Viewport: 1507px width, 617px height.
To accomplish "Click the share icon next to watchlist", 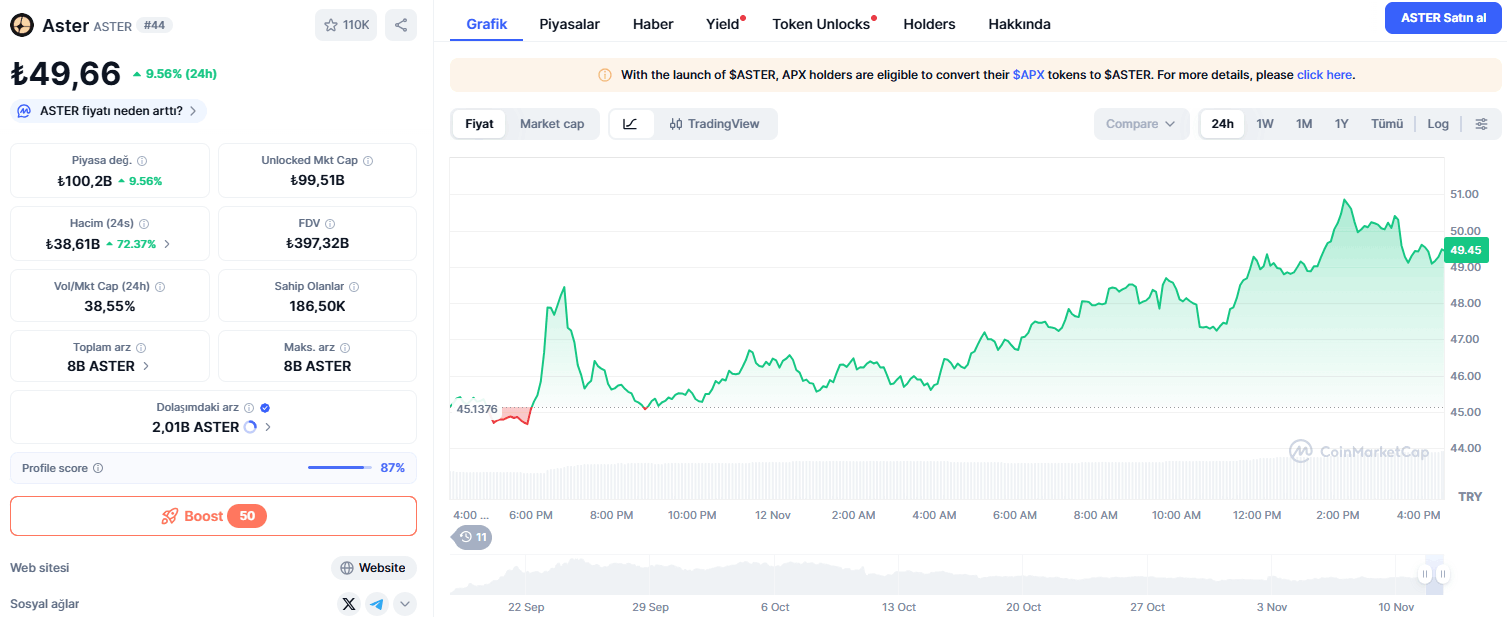I will 401,25.
